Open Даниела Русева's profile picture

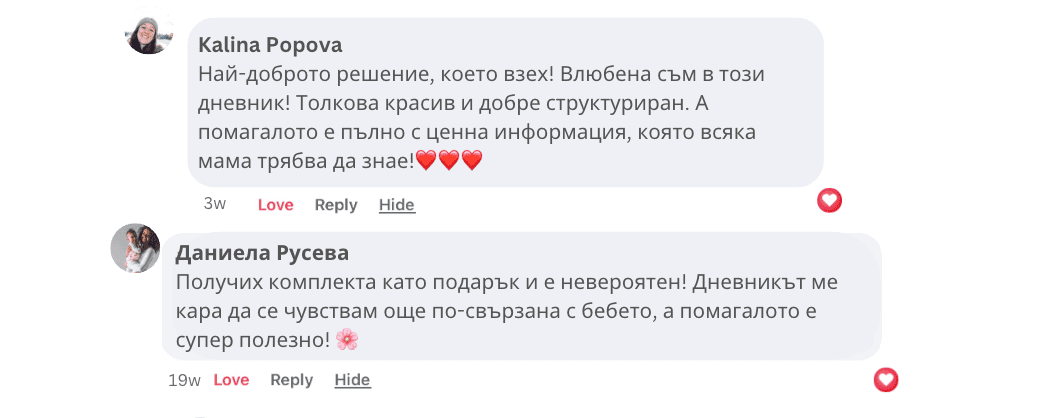[x=135, y=248]
